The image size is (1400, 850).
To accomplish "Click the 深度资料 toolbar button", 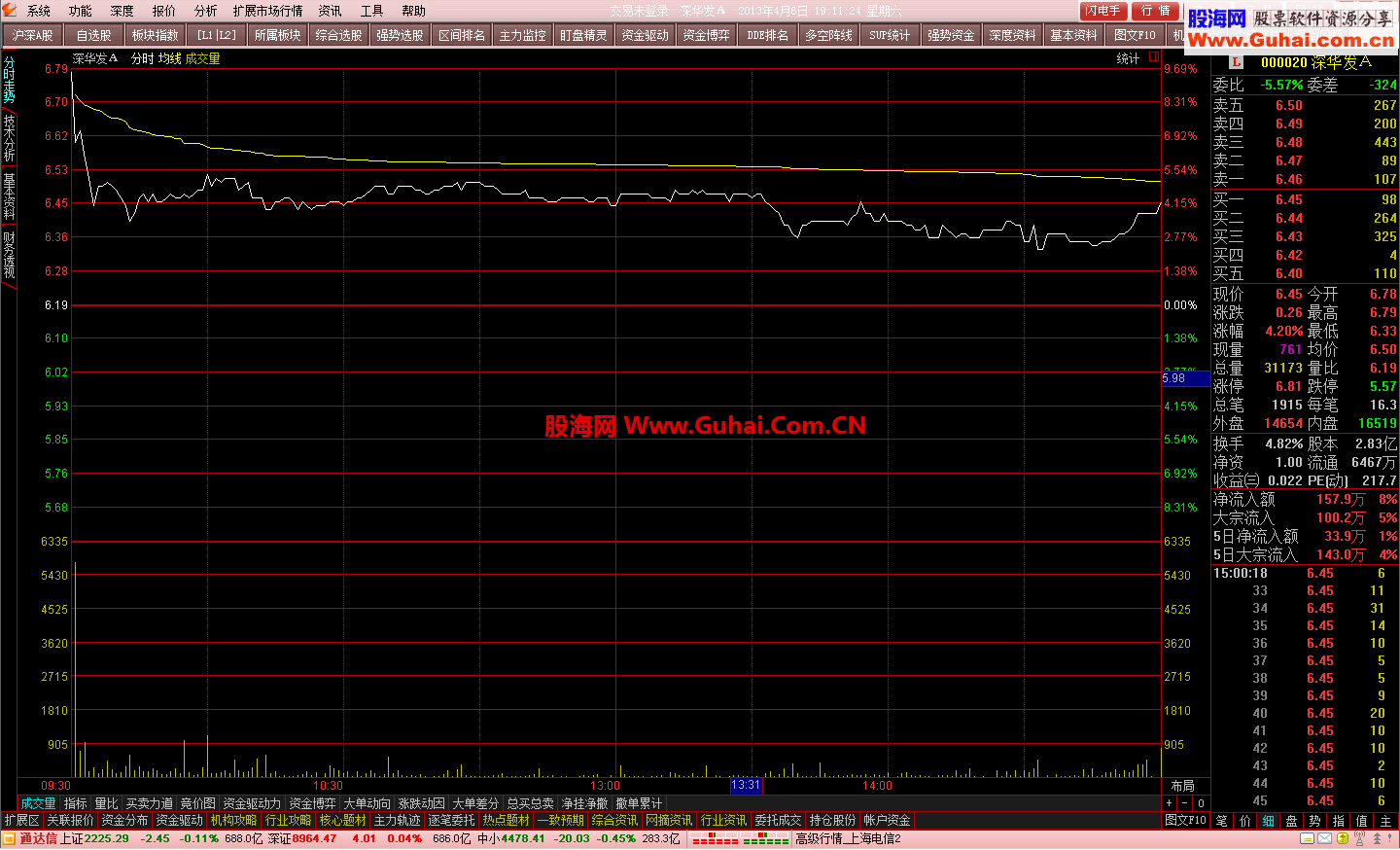I will (1012, 35).
